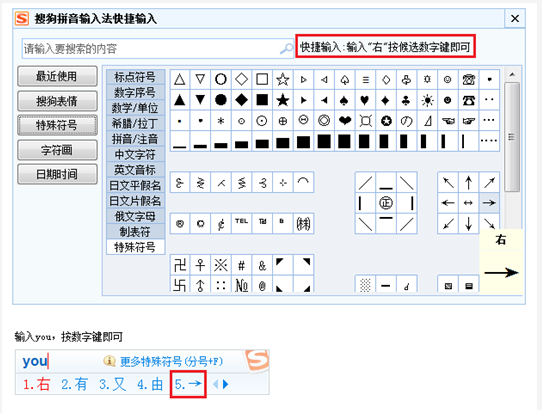
Task: Select the down arrow symbol
Action: (468, 224)
